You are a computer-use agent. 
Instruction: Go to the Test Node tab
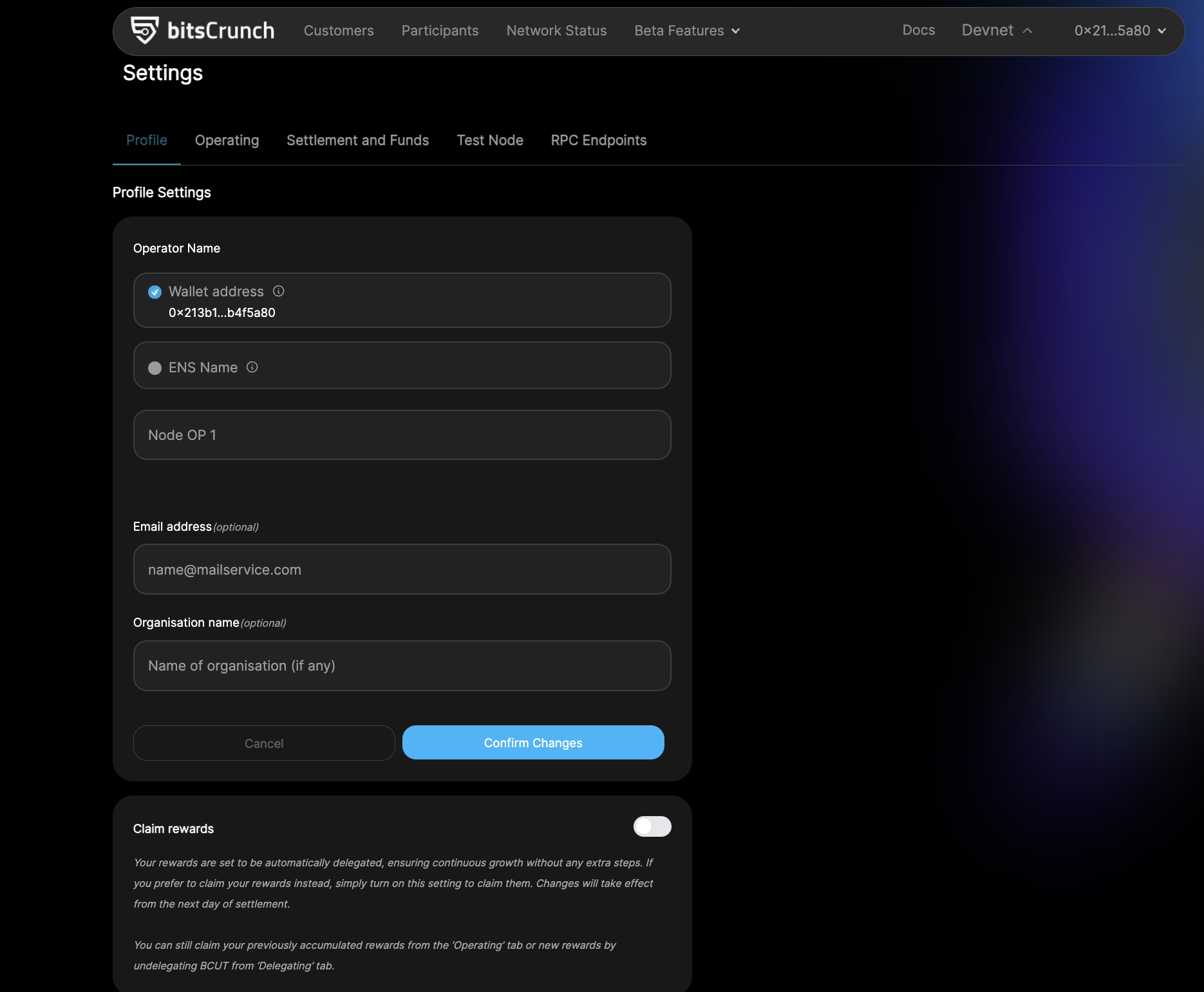[x=490, y=140]
